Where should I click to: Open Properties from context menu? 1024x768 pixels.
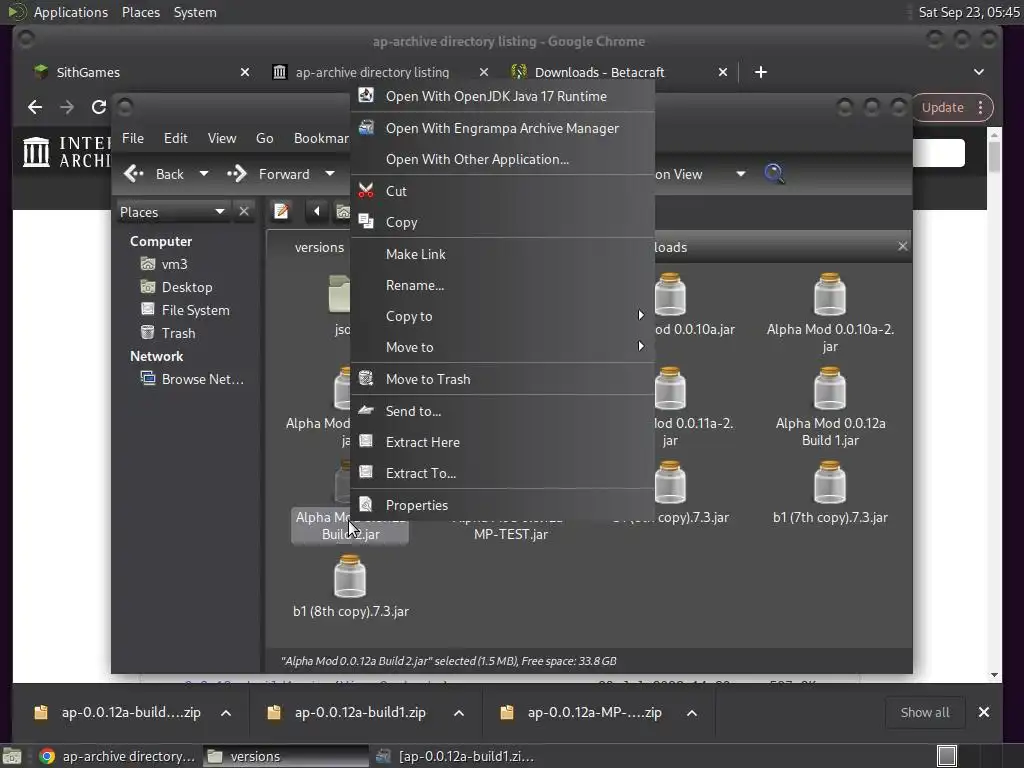502,505
